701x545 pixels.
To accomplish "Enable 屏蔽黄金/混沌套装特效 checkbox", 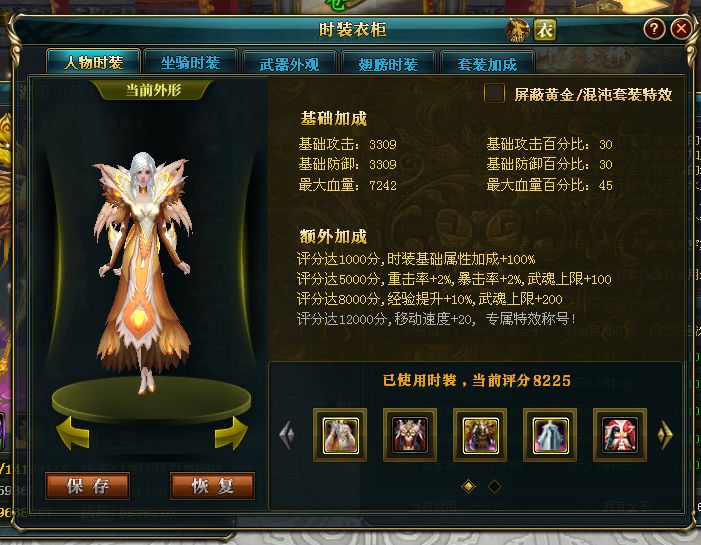I will tap(494, 93).
